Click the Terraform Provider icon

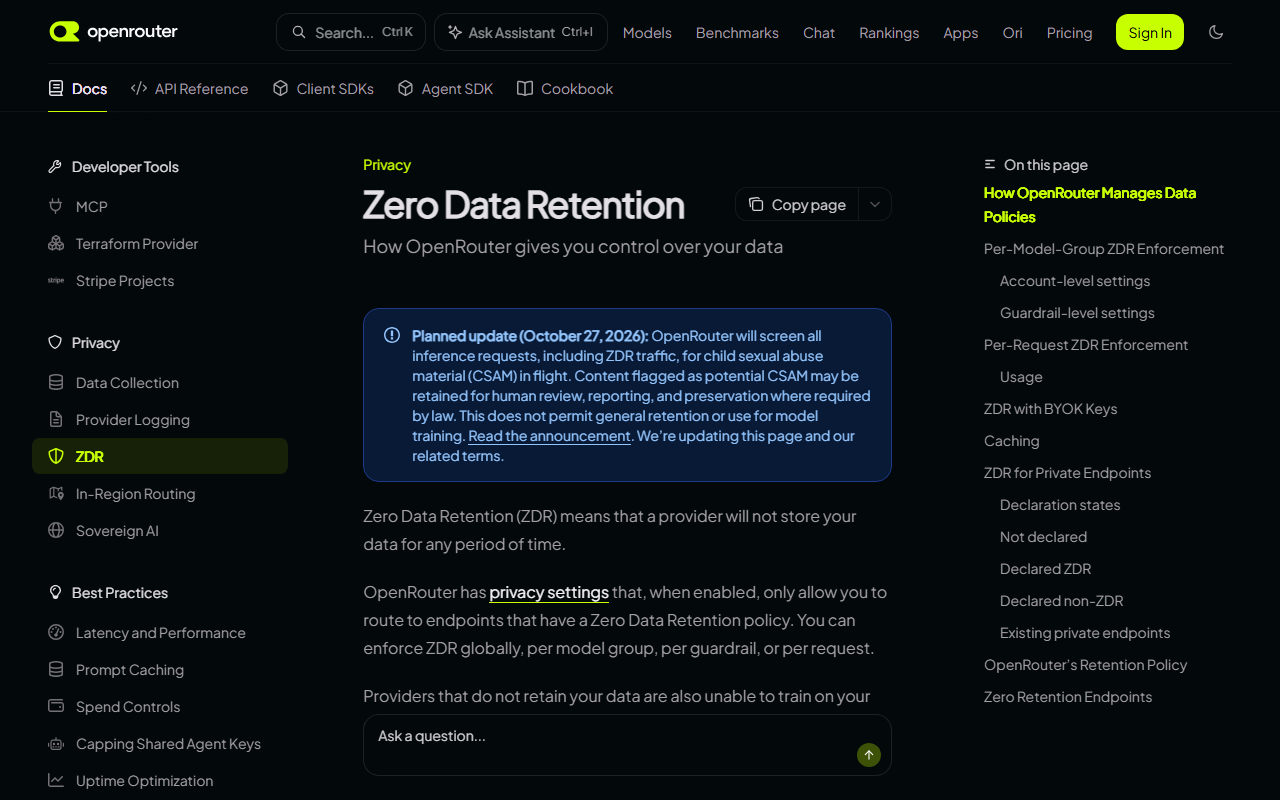click(56, 243)
